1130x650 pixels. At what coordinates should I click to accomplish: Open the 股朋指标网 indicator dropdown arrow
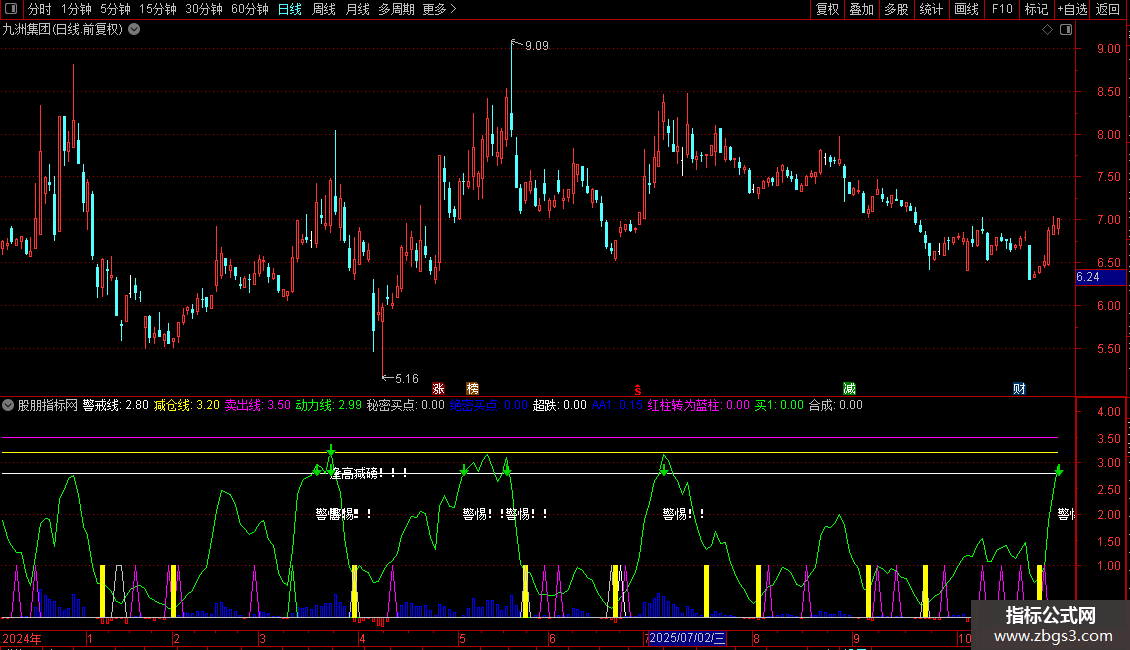tap(9, 405)
